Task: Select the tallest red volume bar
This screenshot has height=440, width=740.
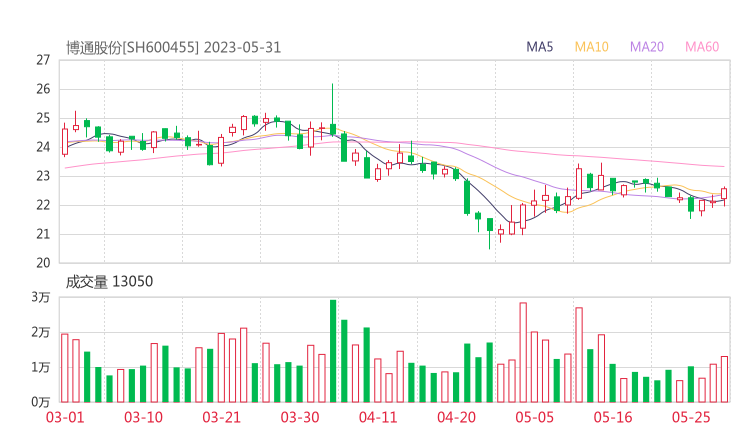Action: pos(523,353)
